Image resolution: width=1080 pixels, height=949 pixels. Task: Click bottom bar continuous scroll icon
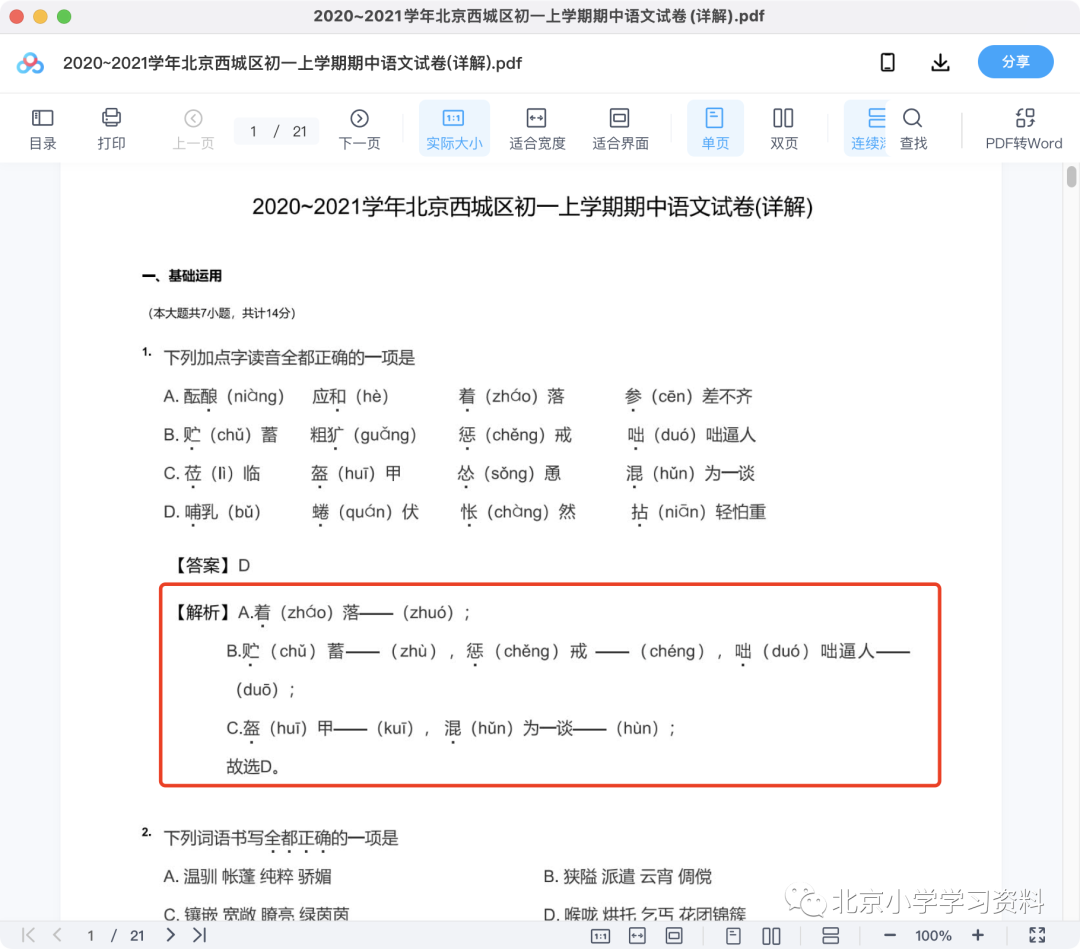coord(830,935)
